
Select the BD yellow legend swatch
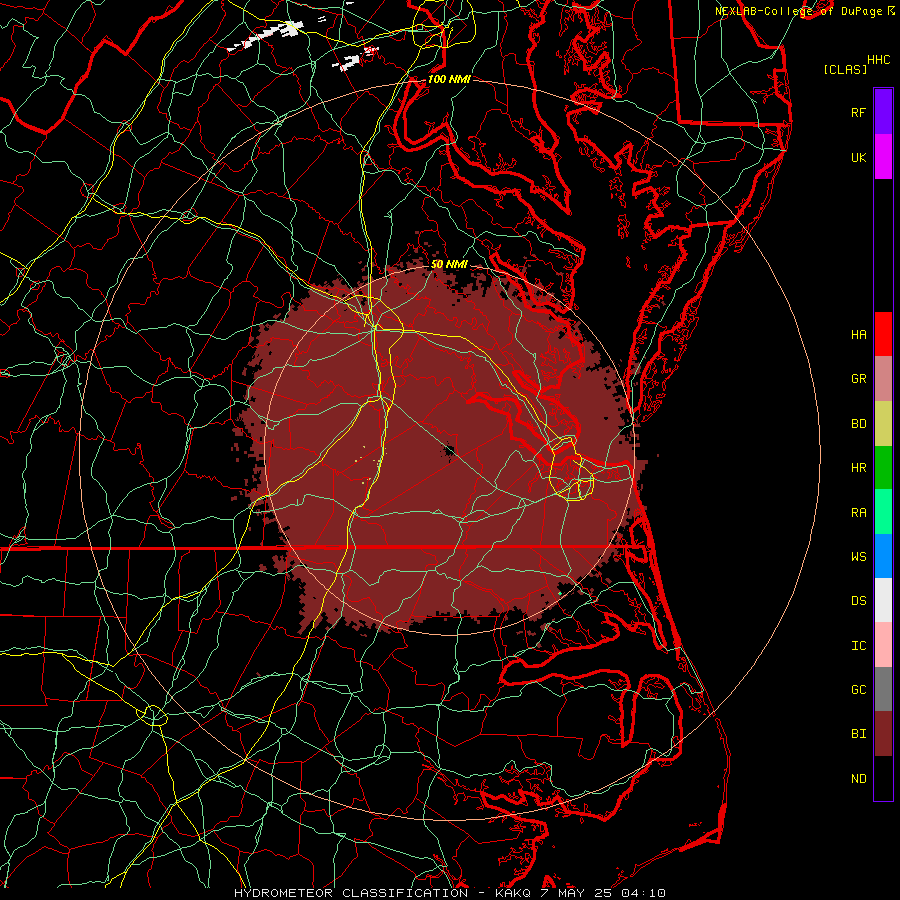click(883, 424)
